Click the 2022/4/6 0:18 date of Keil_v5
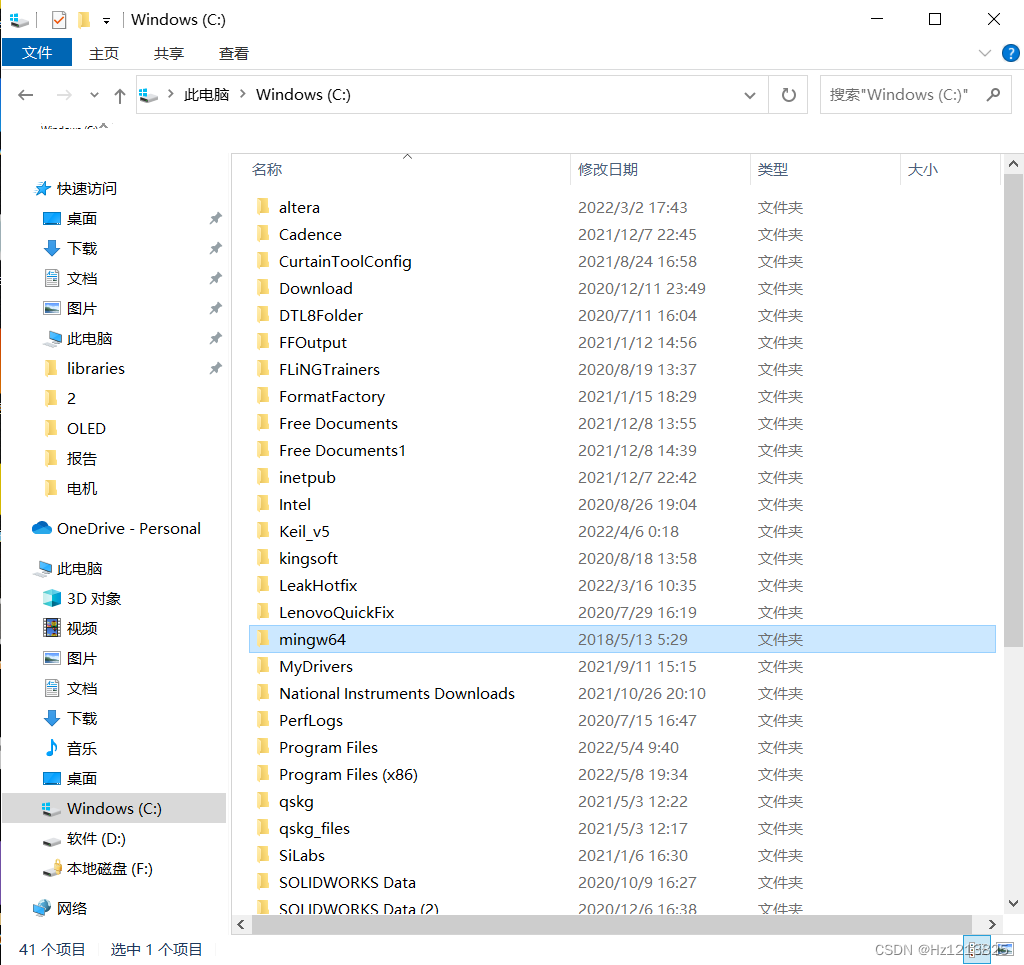This screenshot has height=965, width=1024. pos(628,531)
